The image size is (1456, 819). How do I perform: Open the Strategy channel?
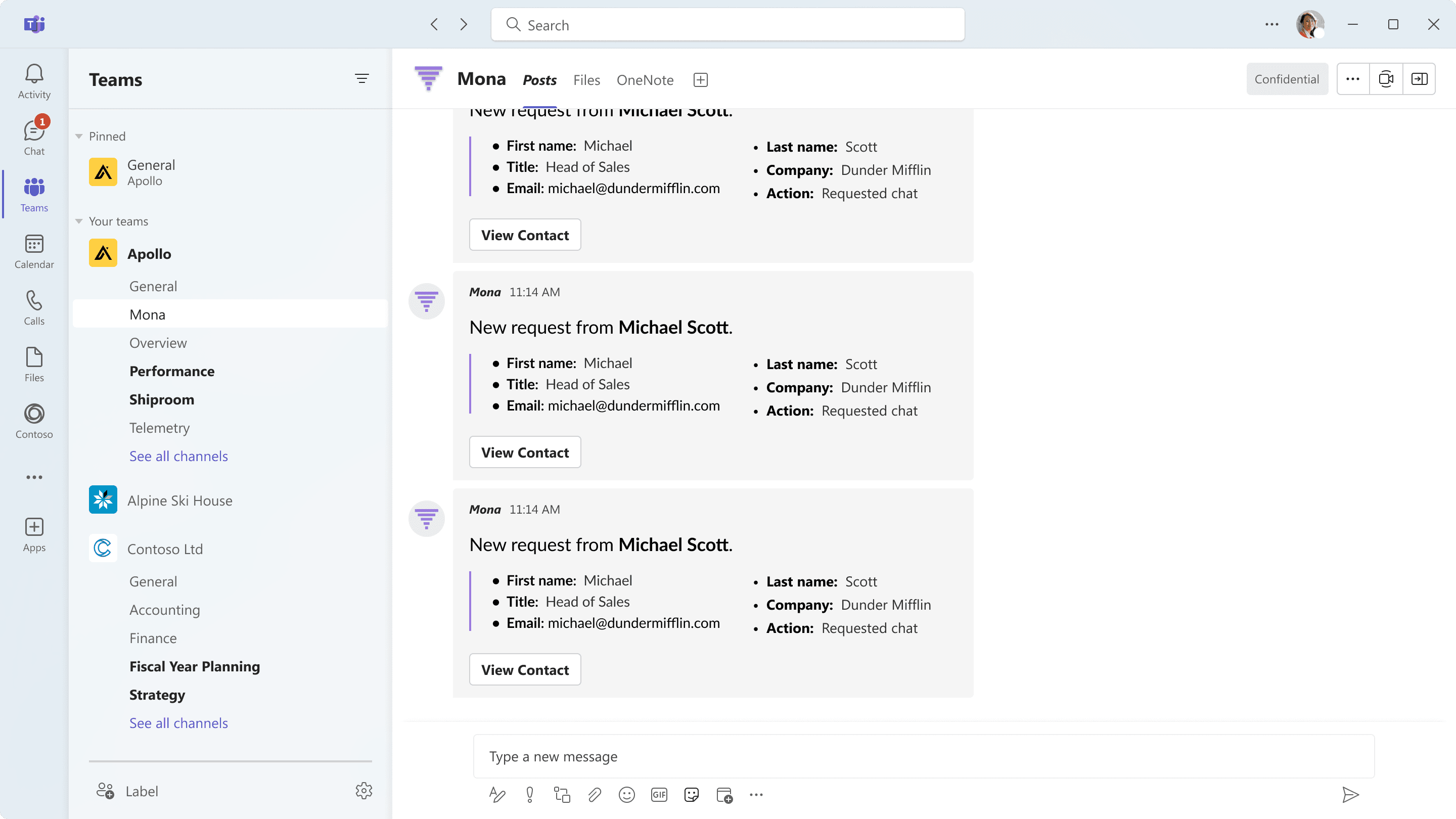pyautogui.click(x=230, y=694)
